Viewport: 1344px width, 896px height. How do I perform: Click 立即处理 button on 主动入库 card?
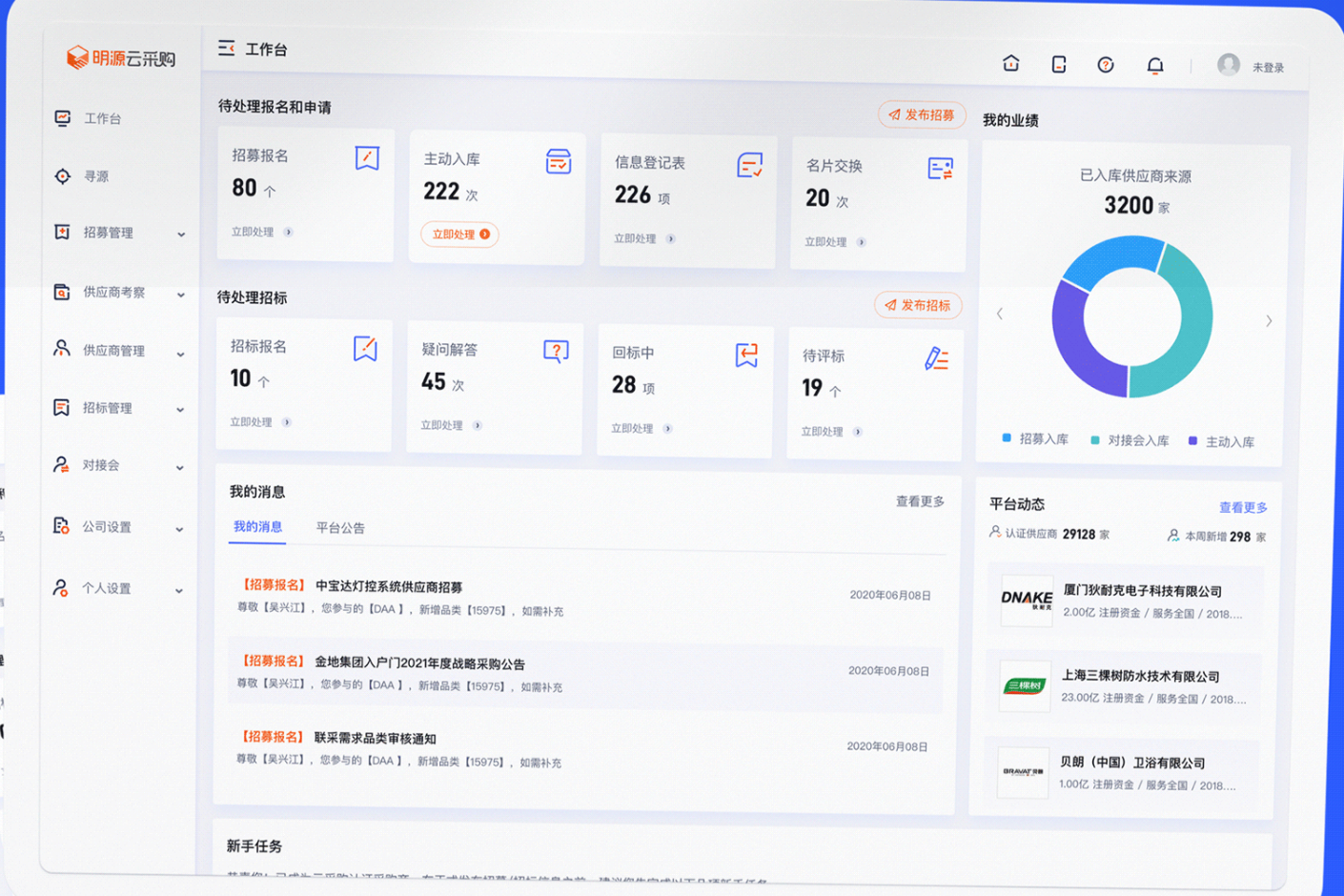tap(460, 234)
